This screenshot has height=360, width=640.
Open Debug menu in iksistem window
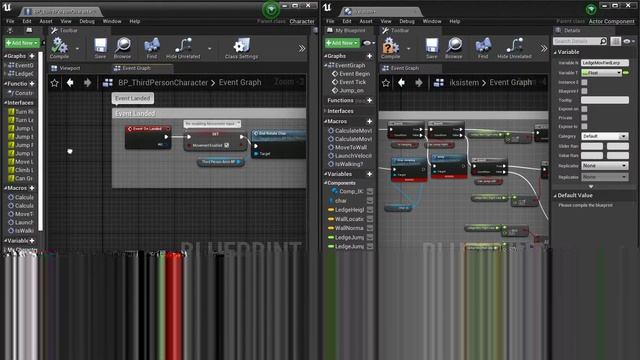click(407, 21)
